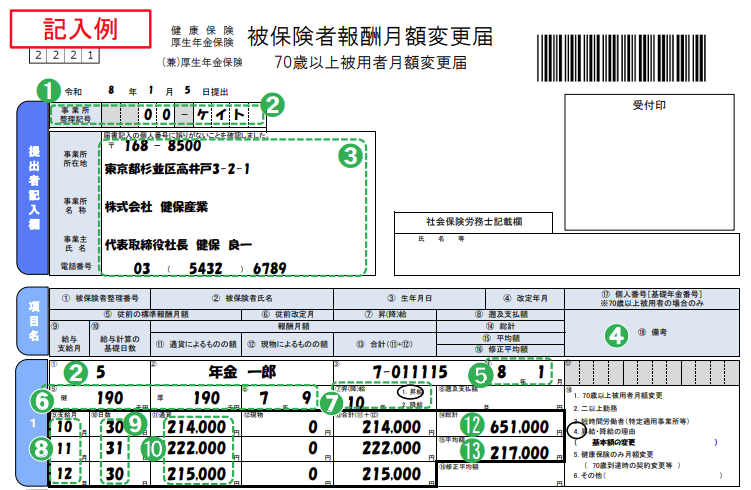
Task: Click the name 代表取締役社長 健保 良一
Action: coord(178,245)
